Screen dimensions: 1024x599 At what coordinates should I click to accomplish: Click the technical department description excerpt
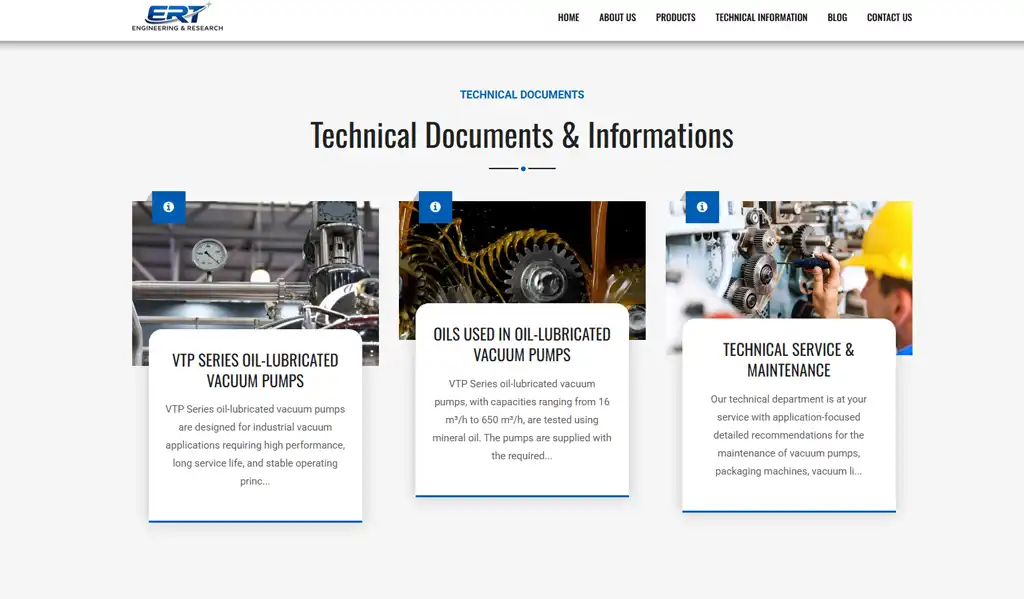click(788, 435)
